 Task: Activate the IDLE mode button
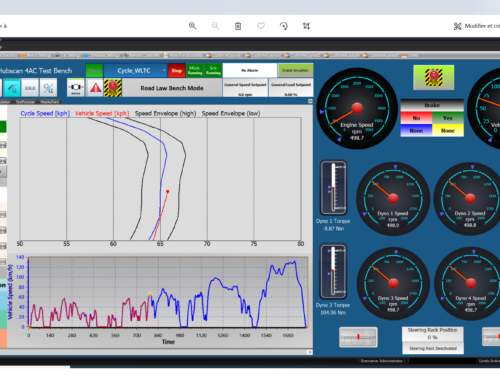30,88
